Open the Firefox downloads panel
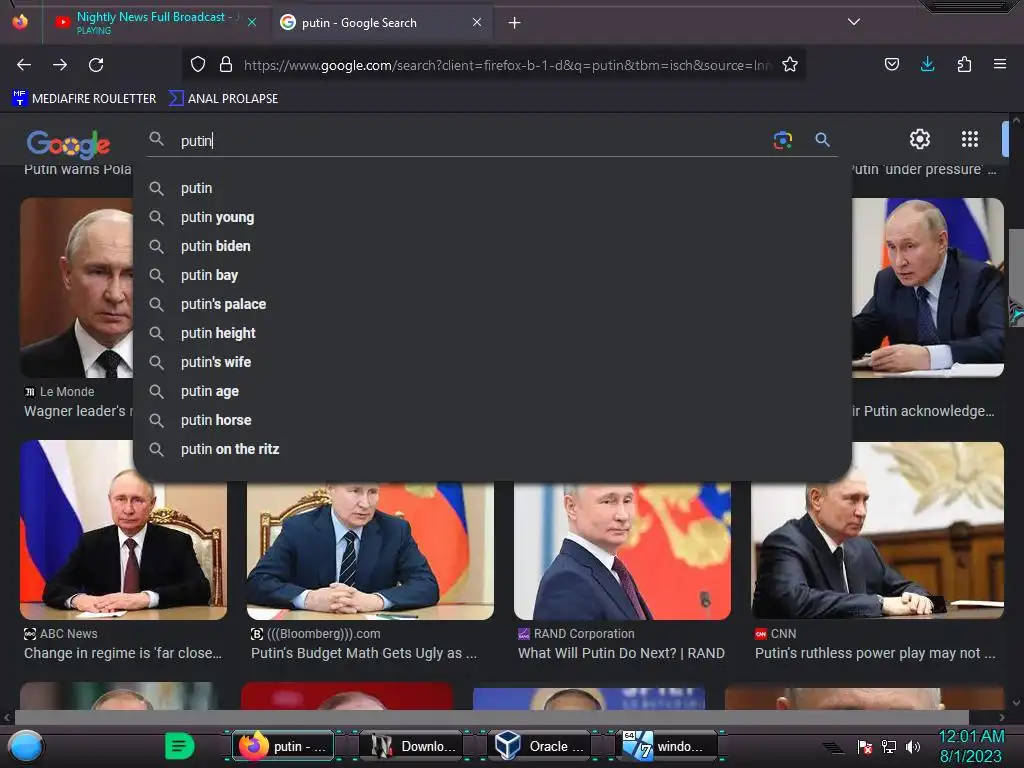This screenshot has height=768, width=1024. 927,64
